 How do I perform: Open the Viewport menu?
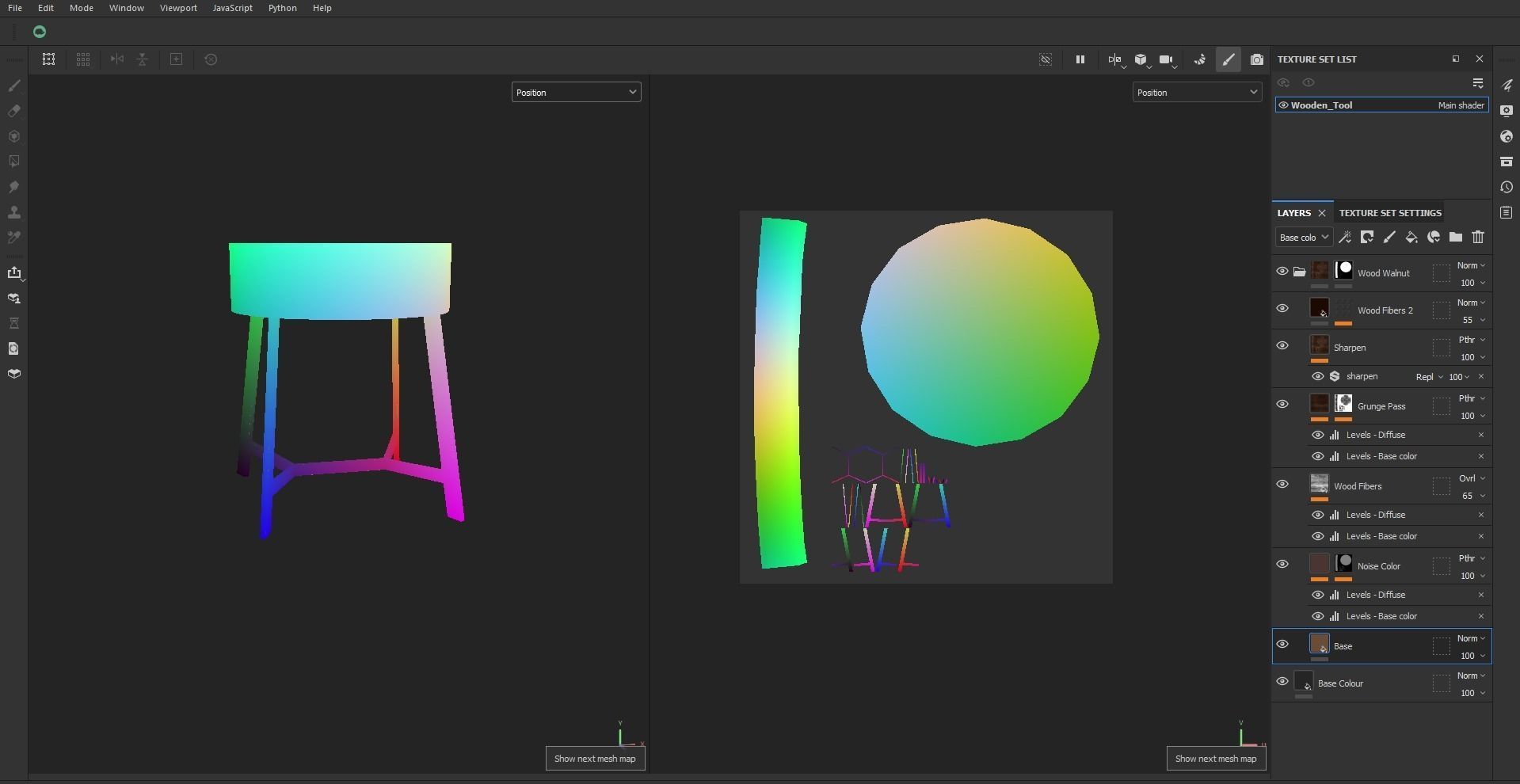178,8
